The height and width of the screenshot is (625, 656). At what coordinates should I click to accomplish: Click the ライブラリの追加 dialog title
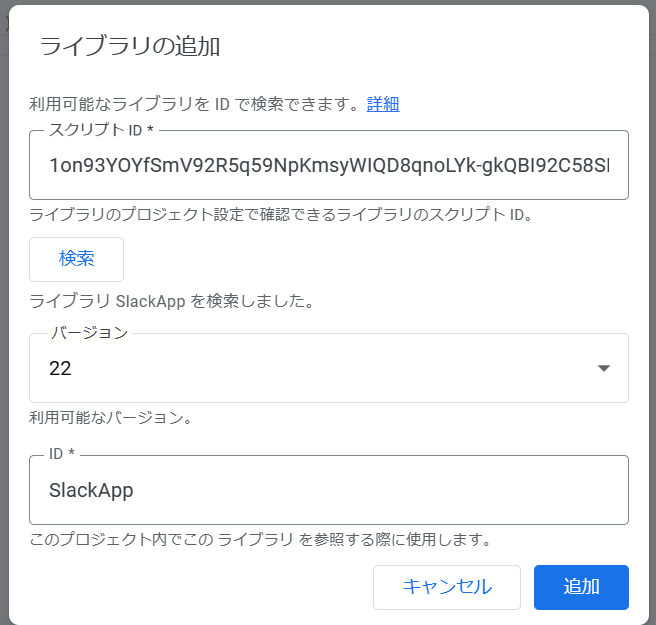click(x=130, y=46)
